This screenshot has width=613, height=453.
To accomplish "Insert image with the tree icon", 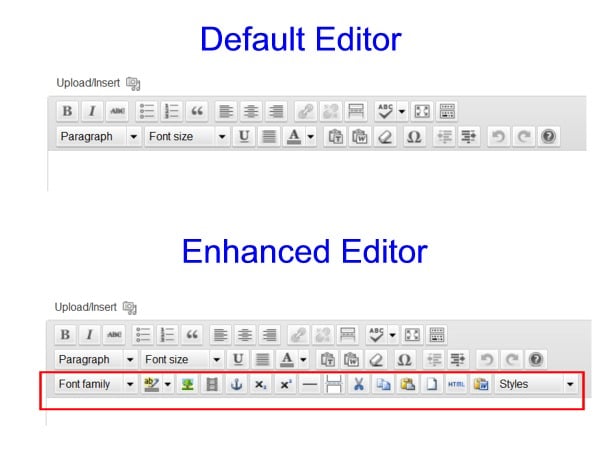I will [187, 384].
